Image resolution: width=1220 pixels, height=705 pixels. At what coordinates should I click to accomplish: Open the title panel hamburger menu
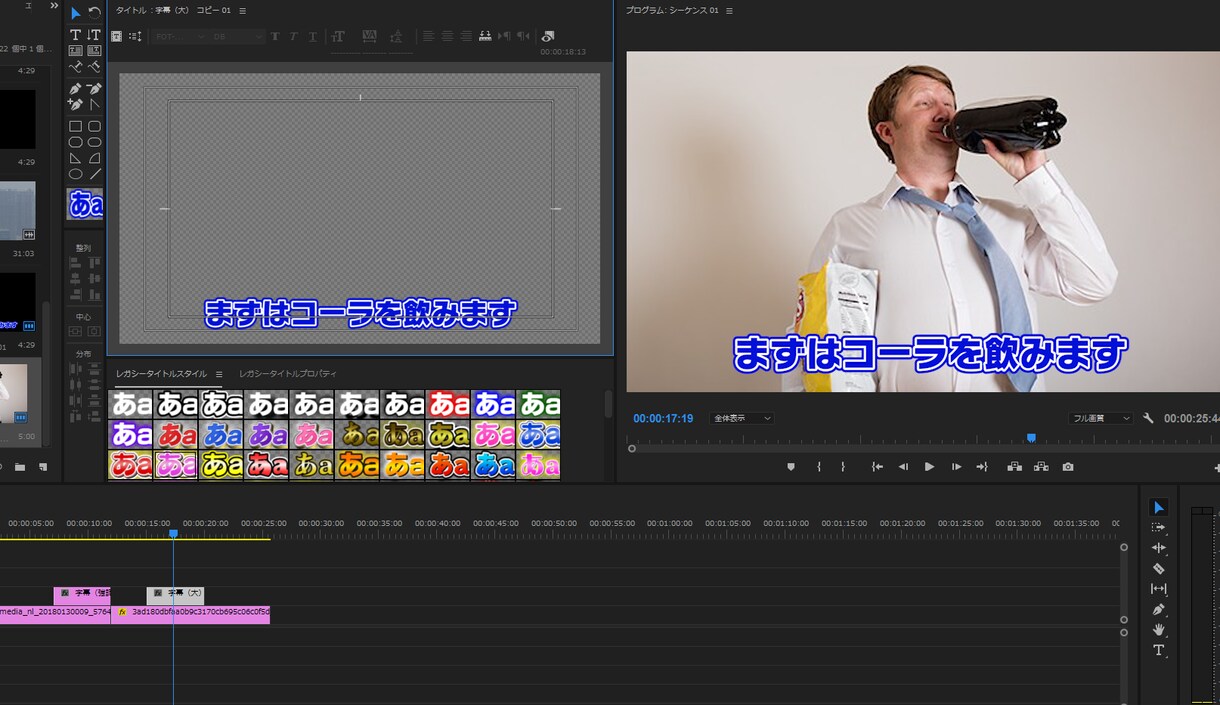pos(243,11)
